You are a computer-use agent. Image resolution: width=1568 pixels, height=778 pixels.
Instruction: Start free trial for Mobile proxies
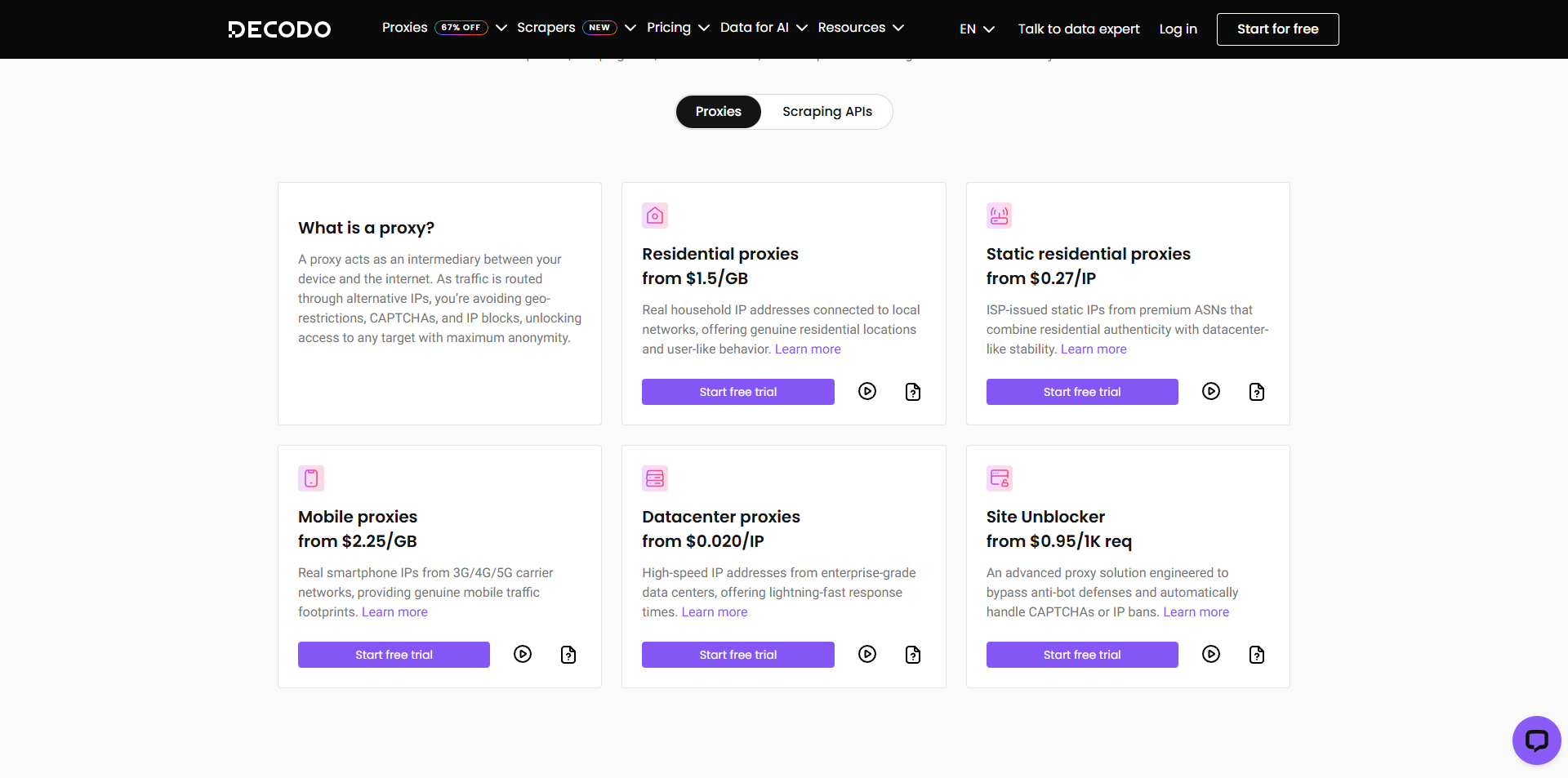[394, 654]
